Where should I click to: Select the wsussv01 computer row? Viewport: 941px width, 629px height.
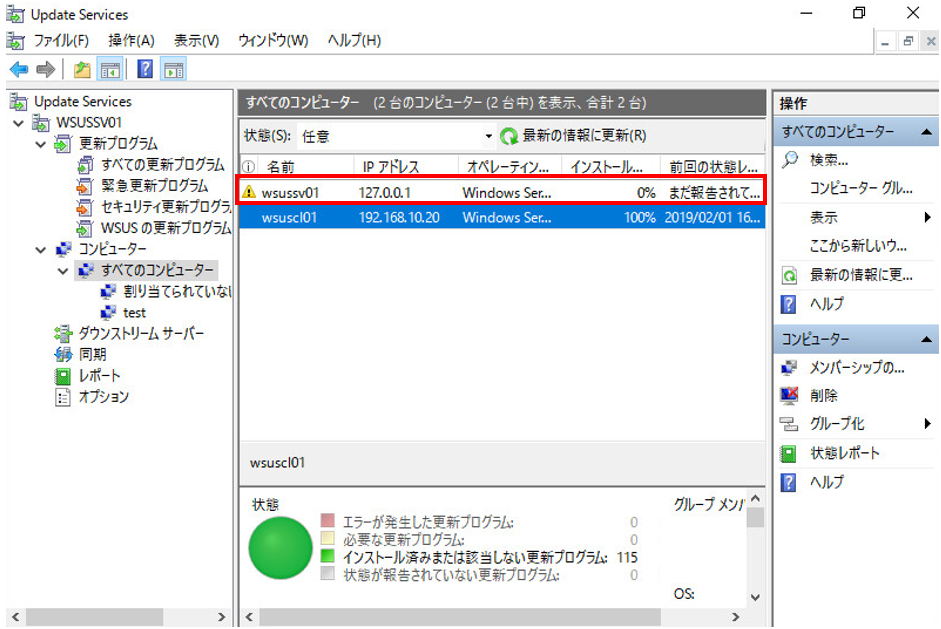[502, 193]
